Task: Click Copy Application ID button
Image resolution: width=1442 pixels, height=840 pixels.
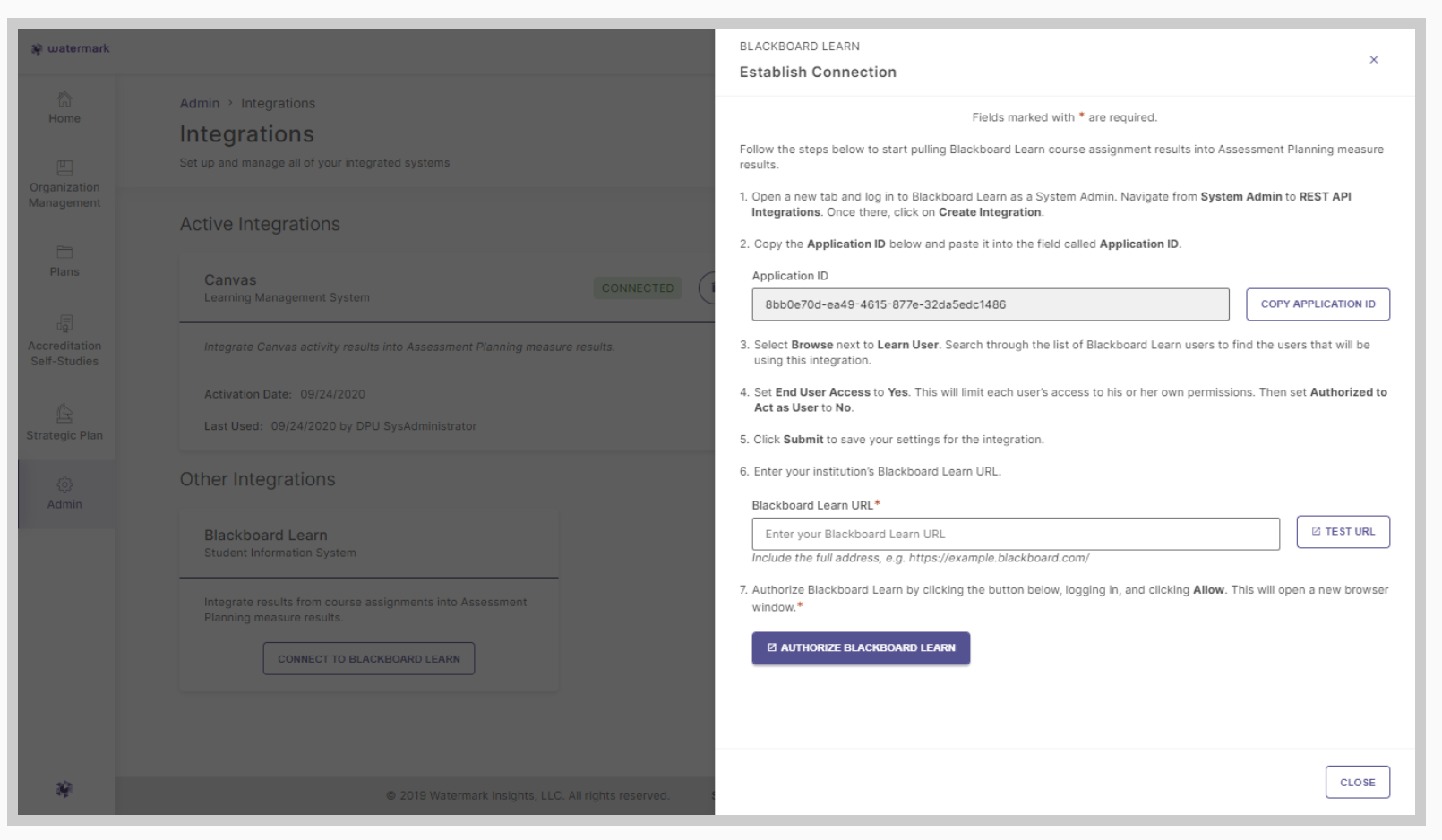Action: pos(1318,304)
